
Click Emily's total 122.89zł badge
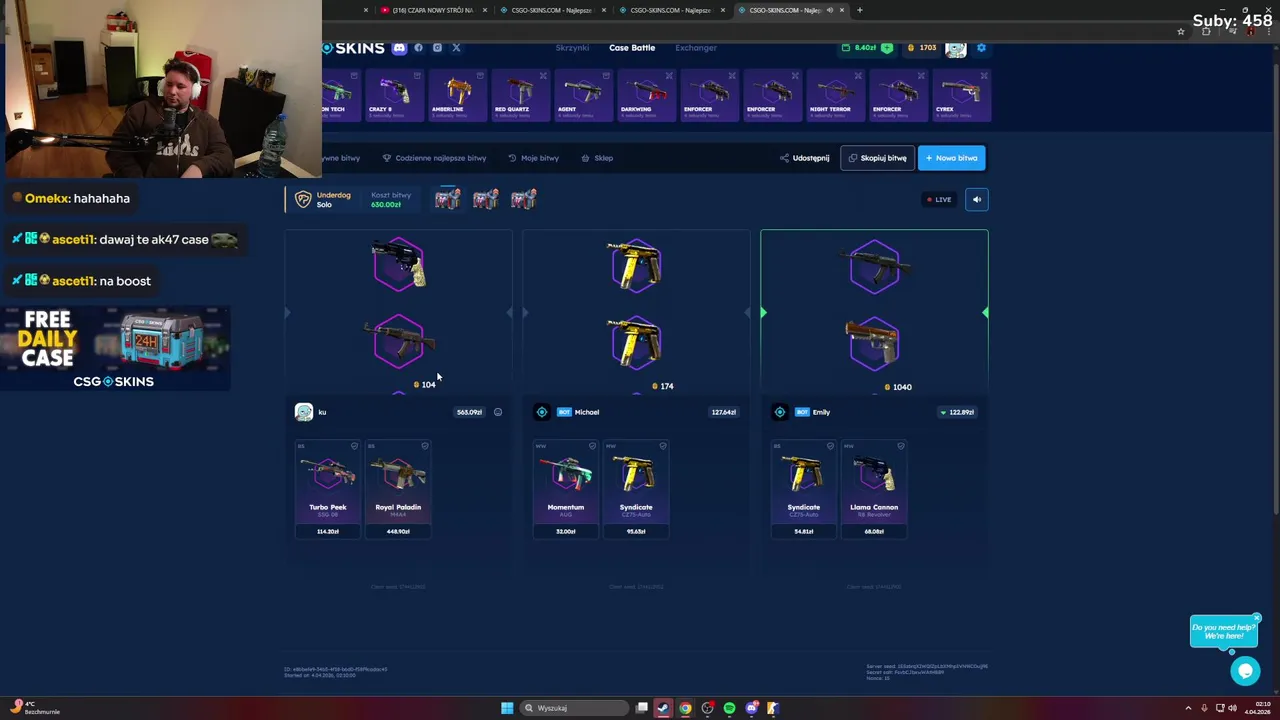coord(958,412)
